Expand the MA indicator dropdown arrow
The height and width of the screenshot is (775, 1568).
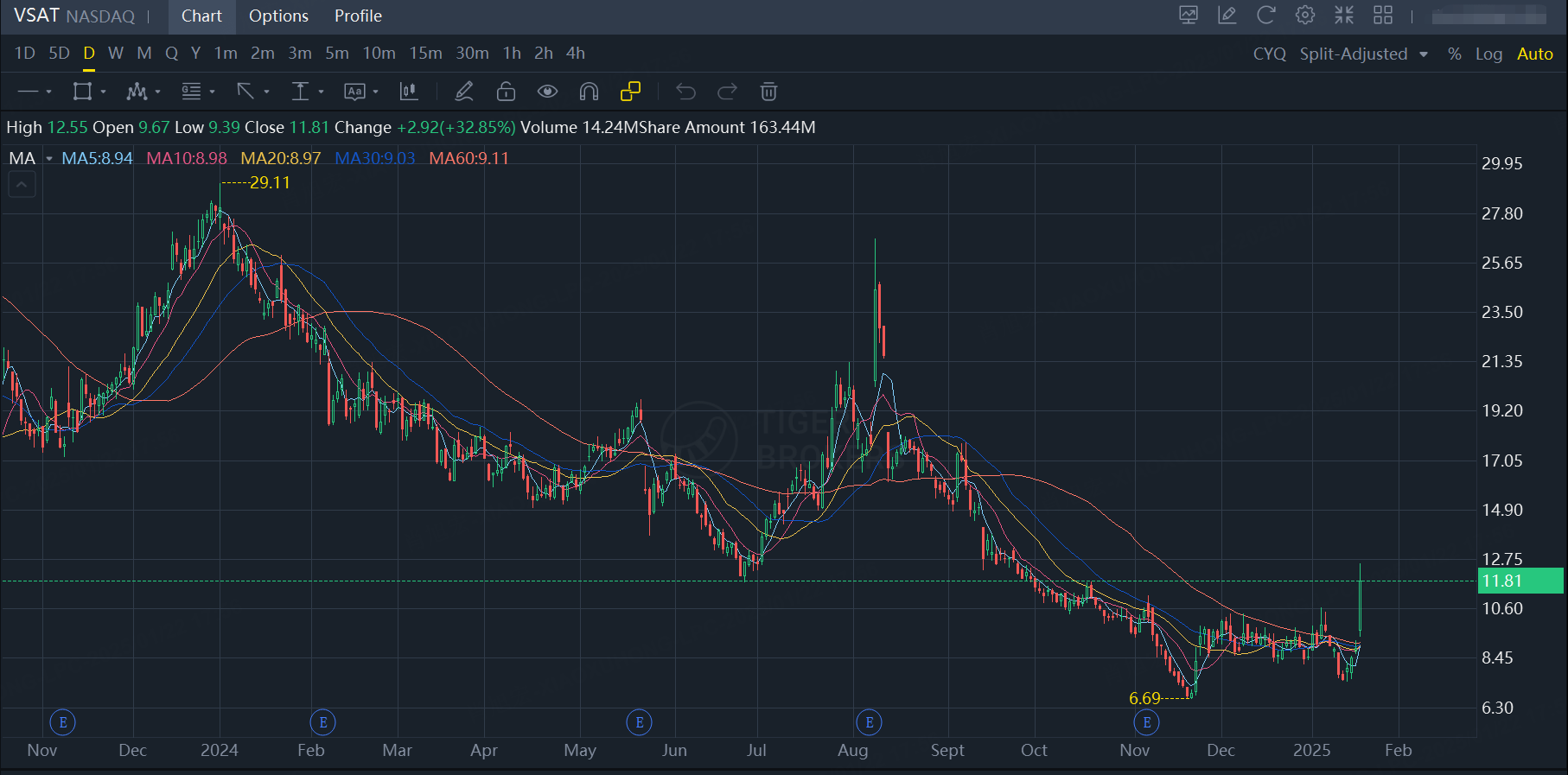click(x=49, y=159)
